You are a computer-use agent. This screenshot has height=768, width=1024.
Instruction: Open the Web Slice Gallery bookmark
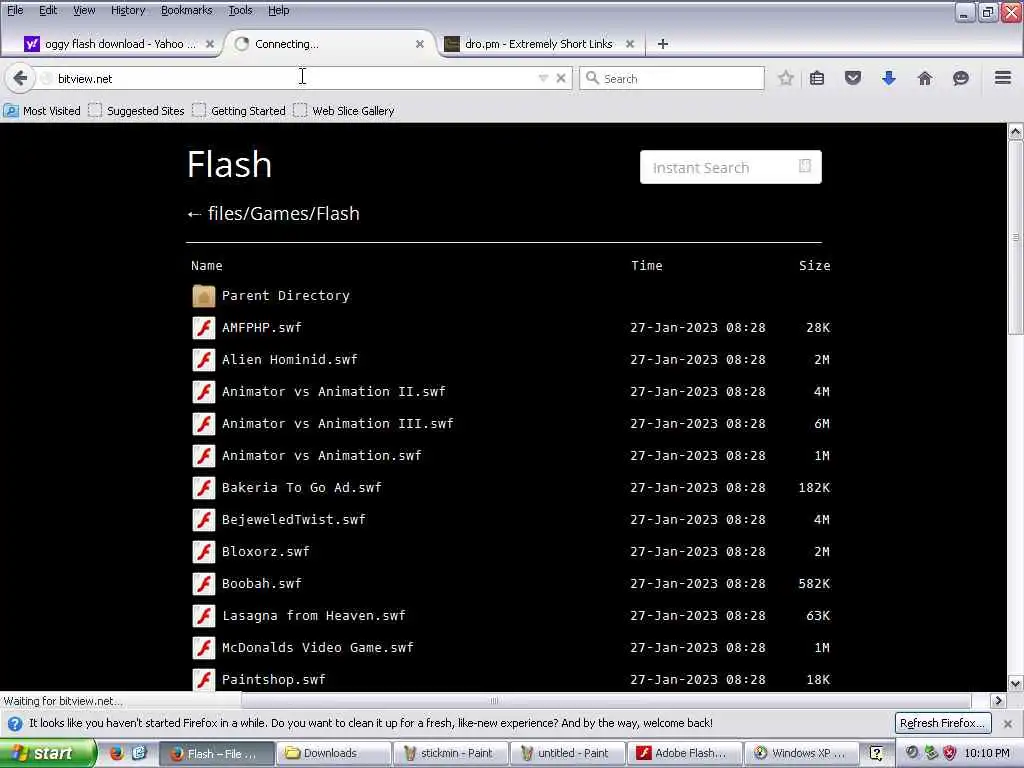click(x=344, y=111)
